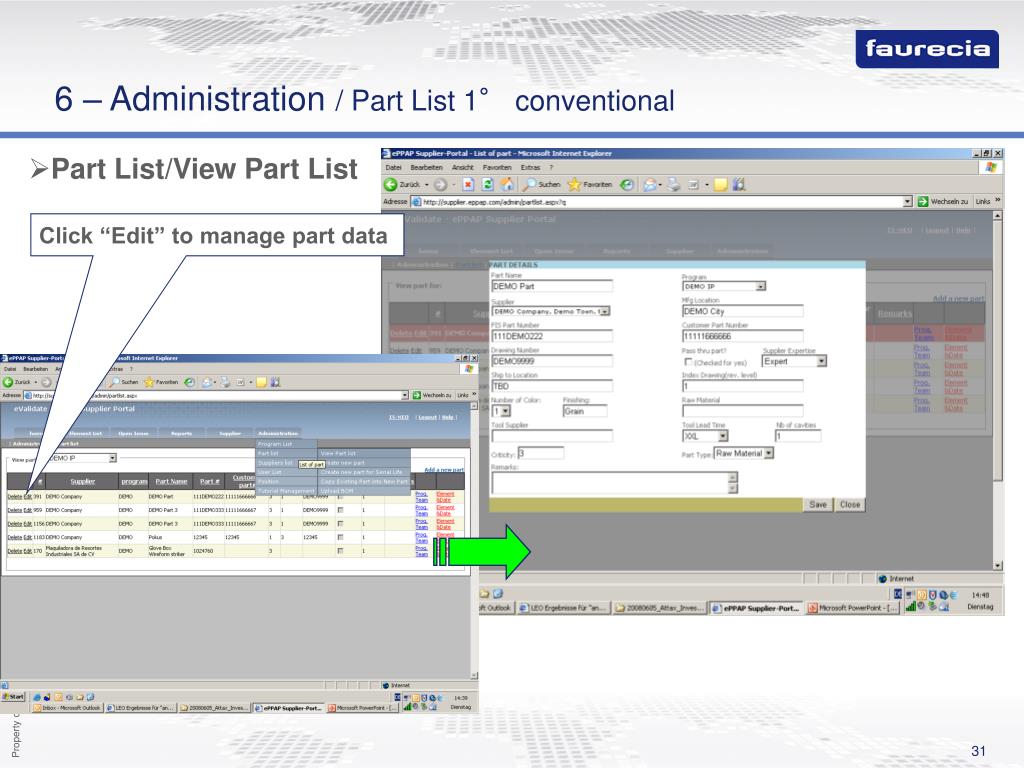Toggle checkbox in Glove Box part row

coord(340,551)
